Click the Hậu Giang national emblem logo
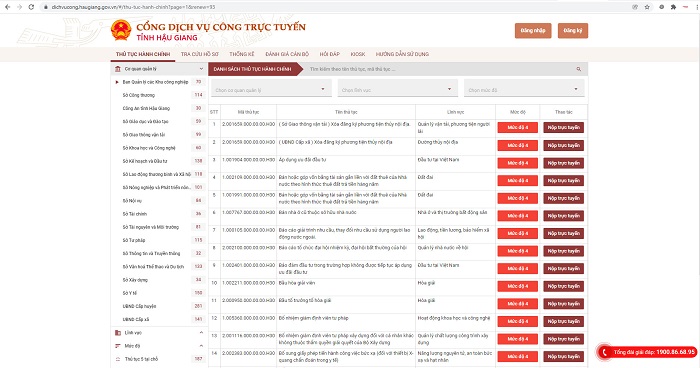This screenshot has height=368, width=700. pos(121,30)
